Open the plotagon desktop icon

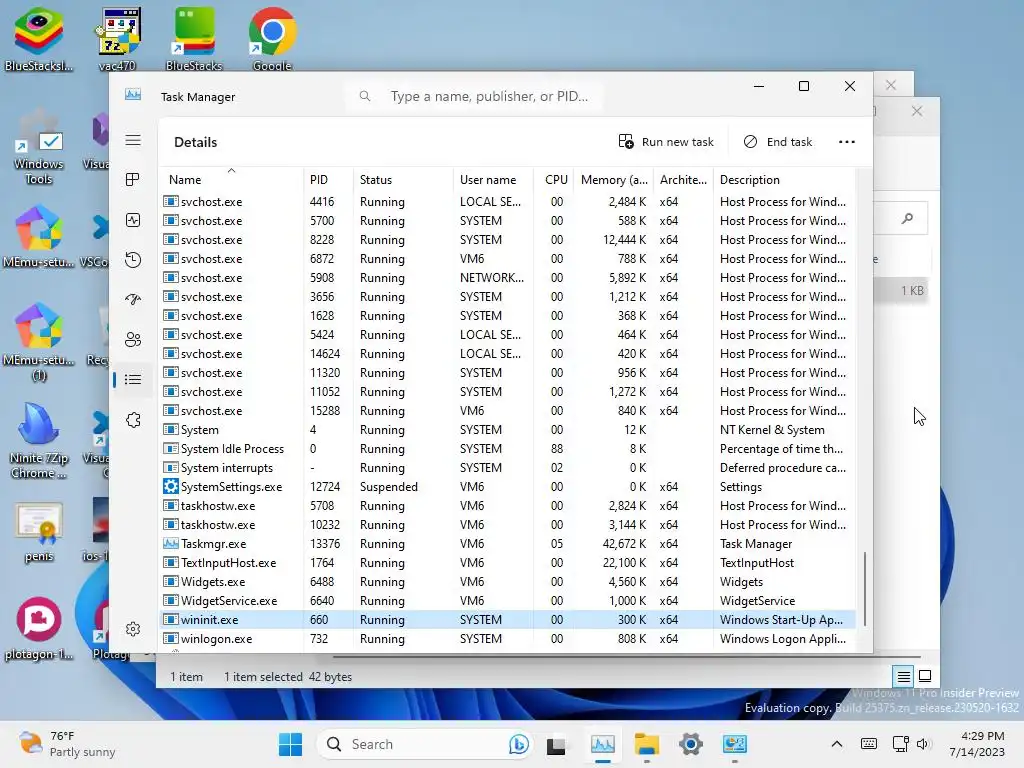(x=39, y=628)
